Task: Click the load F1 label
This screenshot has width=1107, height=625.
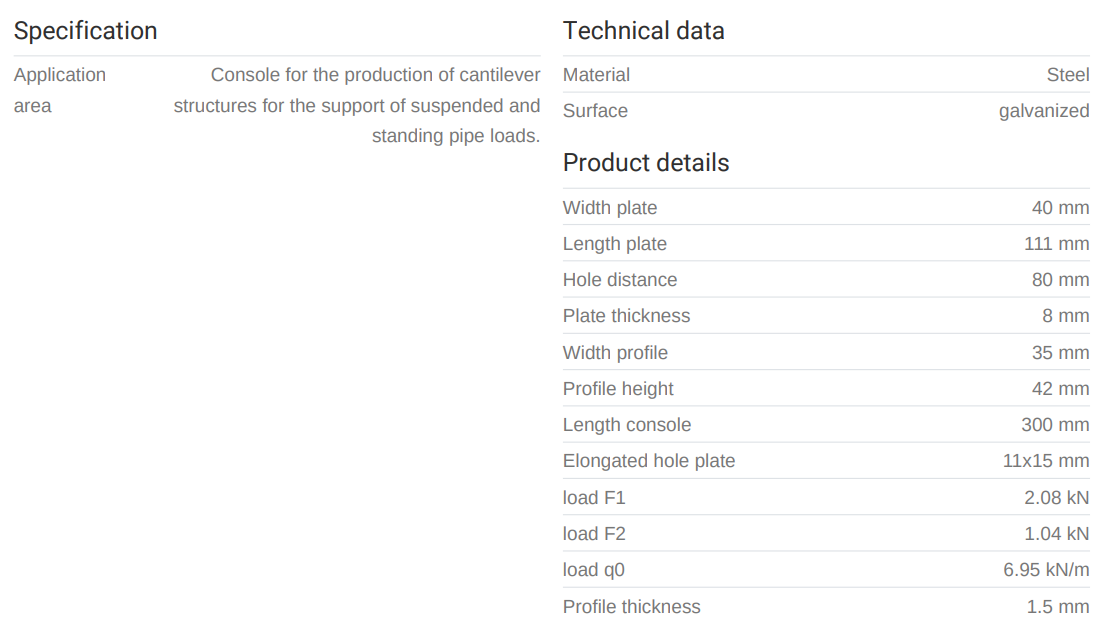Action: tap(594, 498)
